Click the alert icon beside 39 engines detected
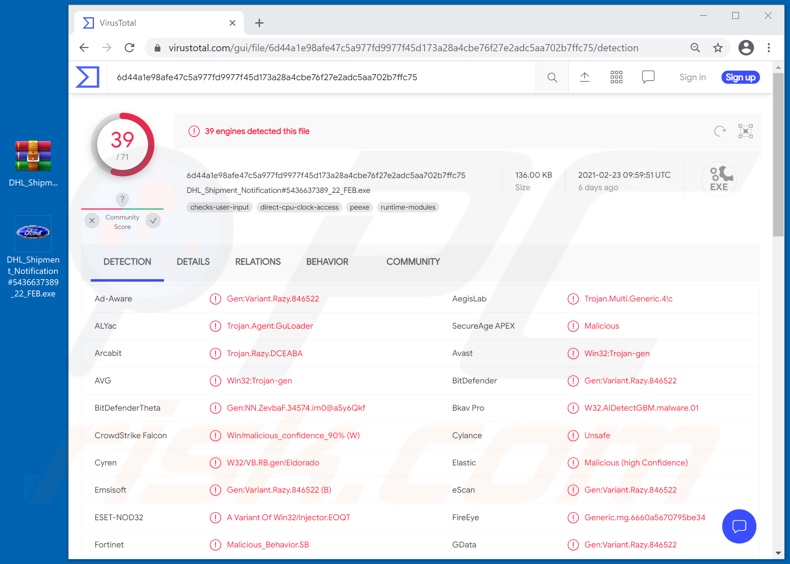Screen dimensions: 790x564 pyautogui.click(x=194, y=131)
